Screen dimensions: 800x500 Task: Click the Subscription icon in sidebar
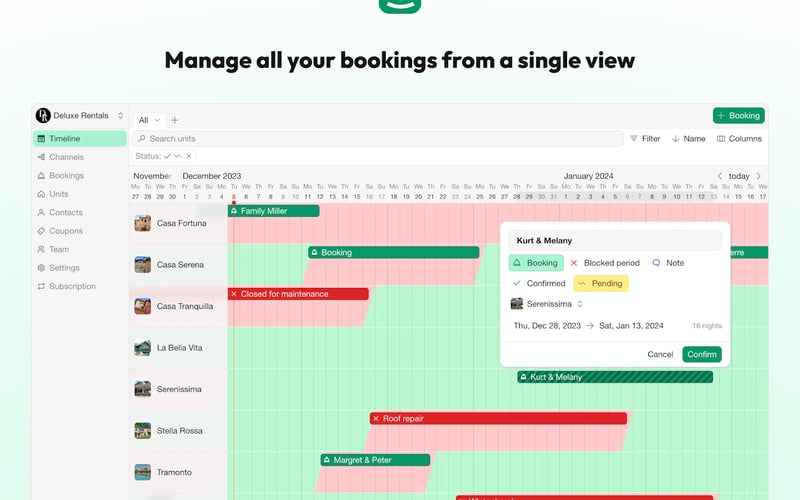(x=41, y=286)
